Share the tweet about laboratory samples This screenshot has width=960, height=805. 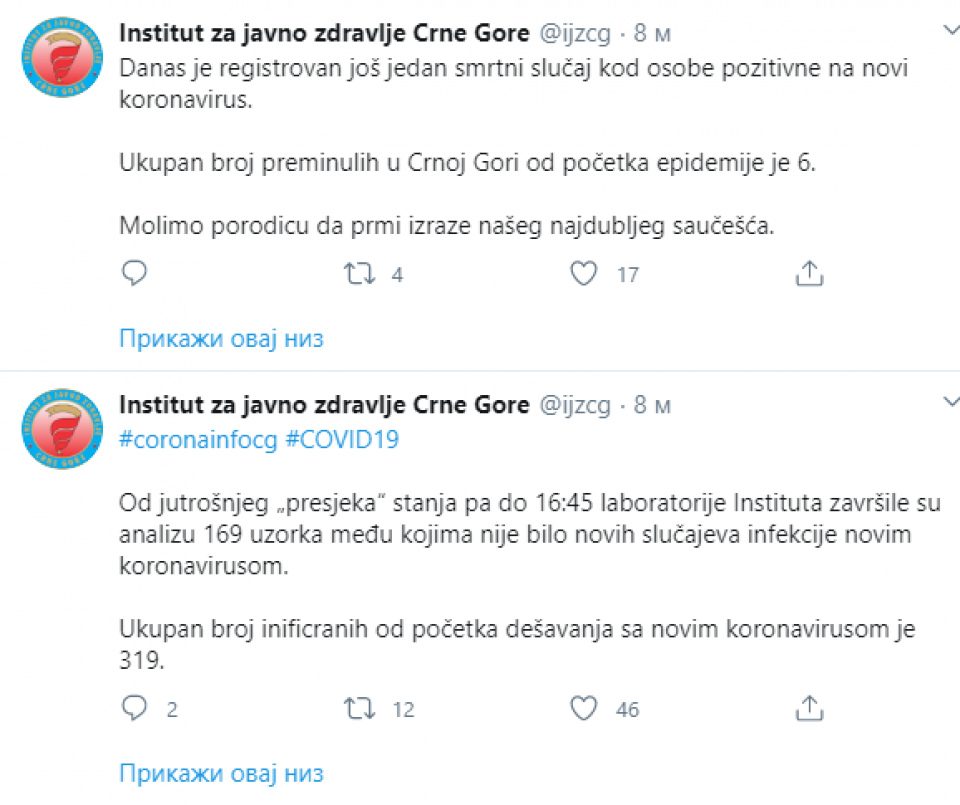pos(808,709)
